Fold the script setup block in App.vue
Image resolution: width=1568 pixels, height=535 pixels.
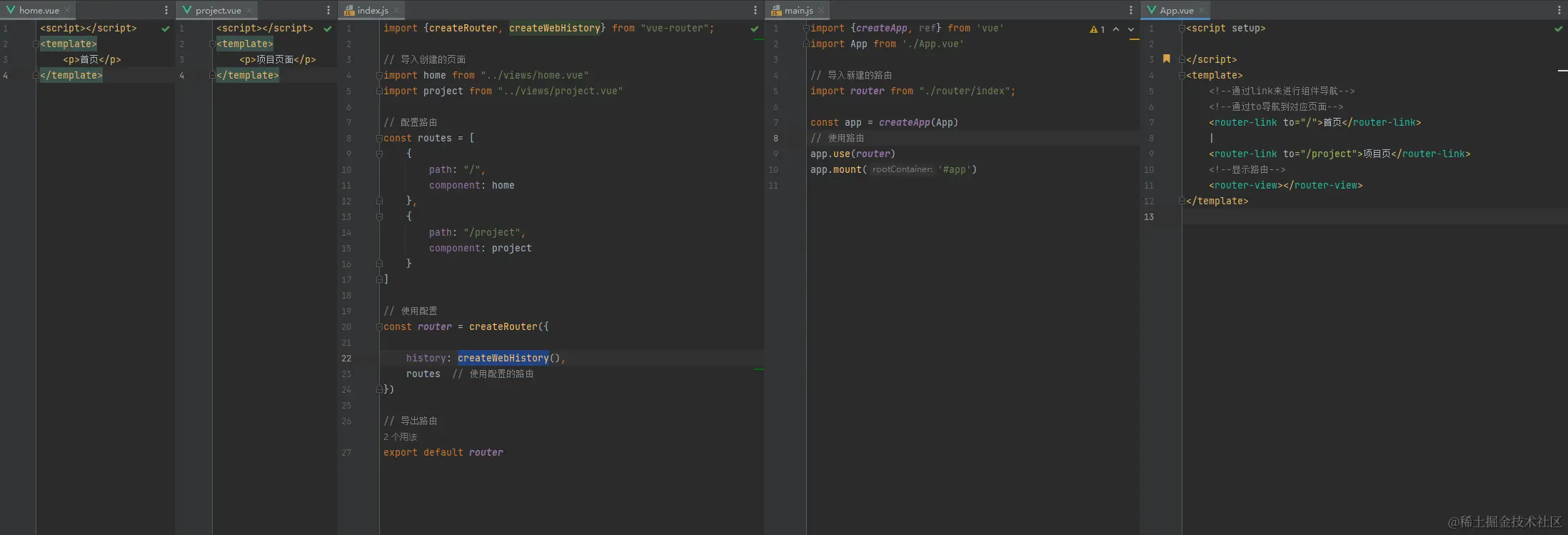tap(1182, 29)
